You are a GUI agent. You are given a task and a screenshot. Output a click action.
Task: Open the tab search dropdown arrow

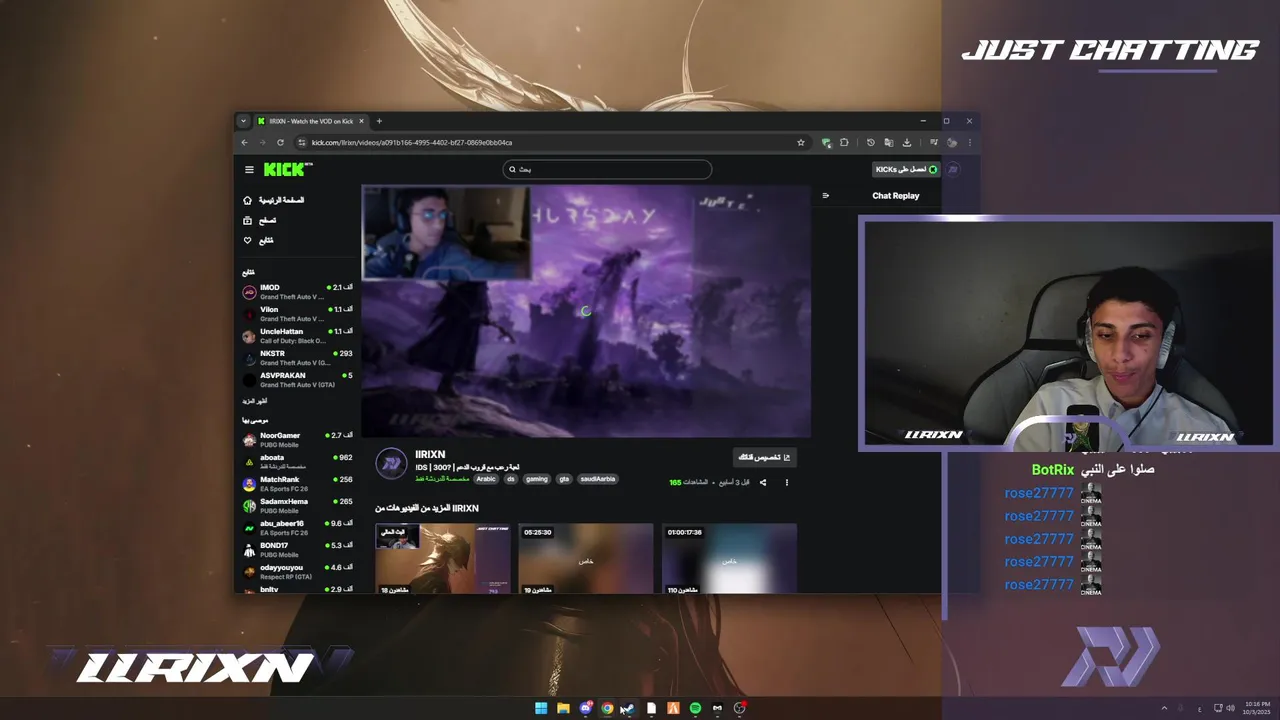242,121
